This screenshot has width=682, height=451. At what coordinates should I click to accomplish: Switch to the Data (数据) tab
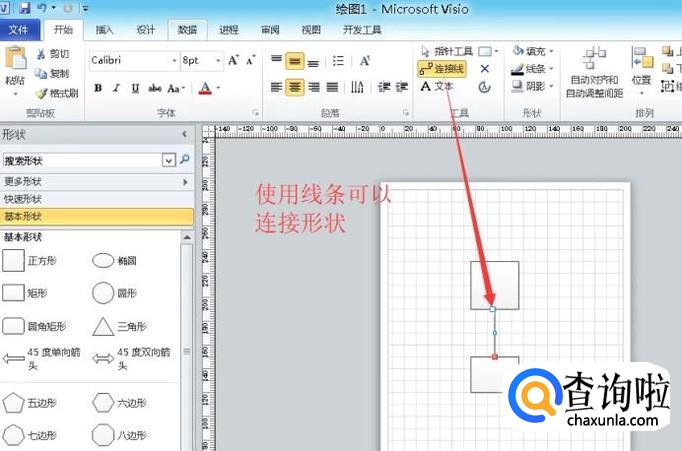187,30
